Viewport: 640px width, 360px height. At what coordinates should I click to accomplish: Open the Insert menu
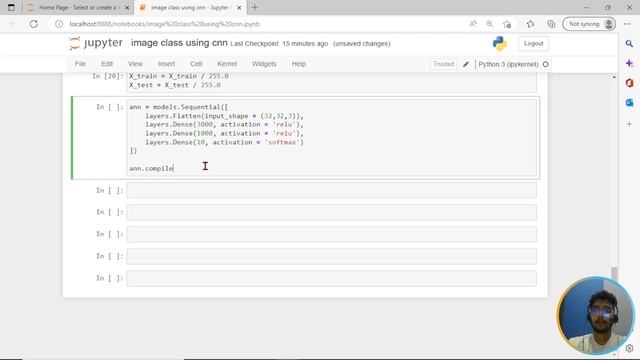point(167,64)
